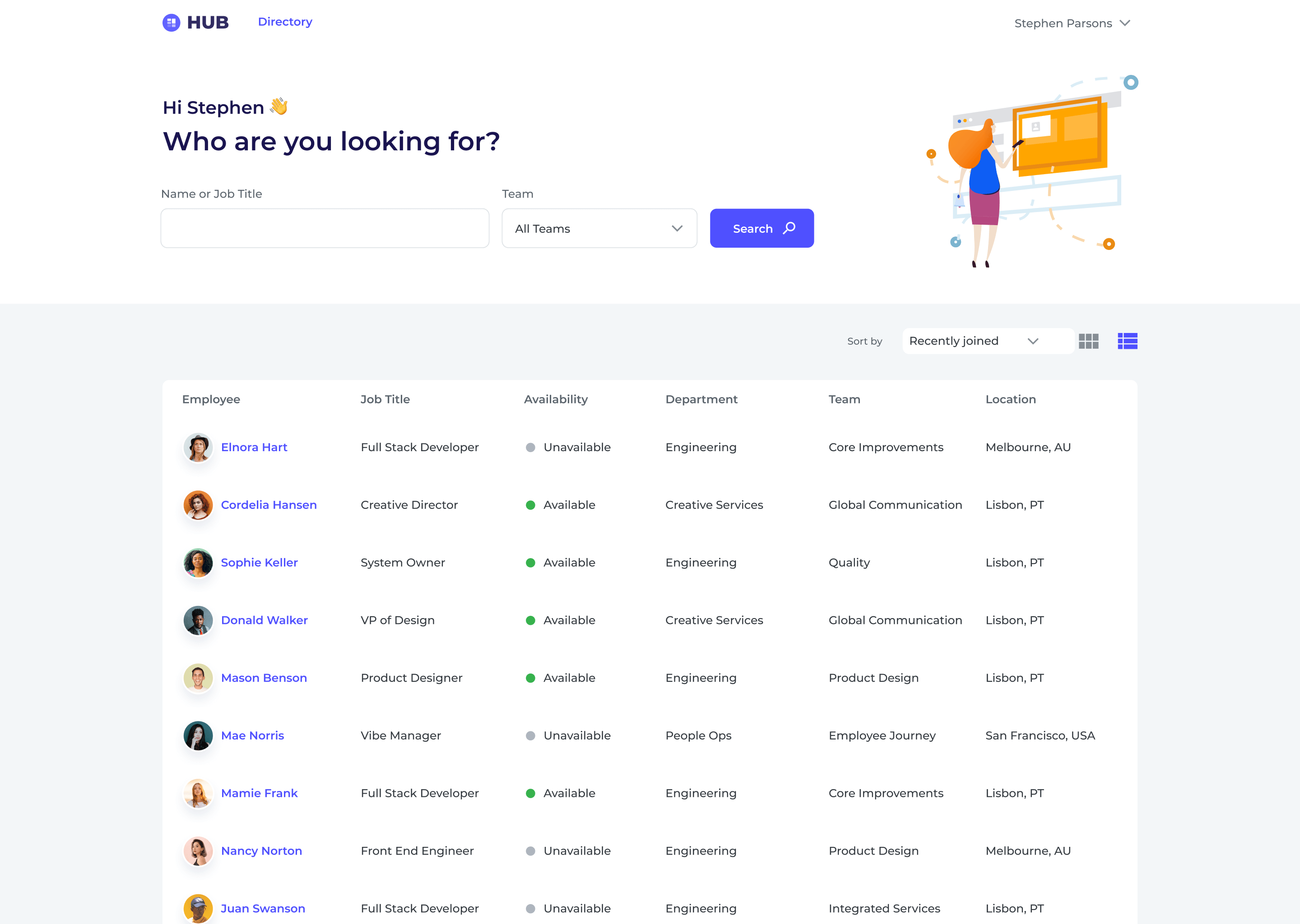This screenshot has width=1300, height=924.
Task: Click Elnora Hart's avatar photo
Action: [198, 447]
